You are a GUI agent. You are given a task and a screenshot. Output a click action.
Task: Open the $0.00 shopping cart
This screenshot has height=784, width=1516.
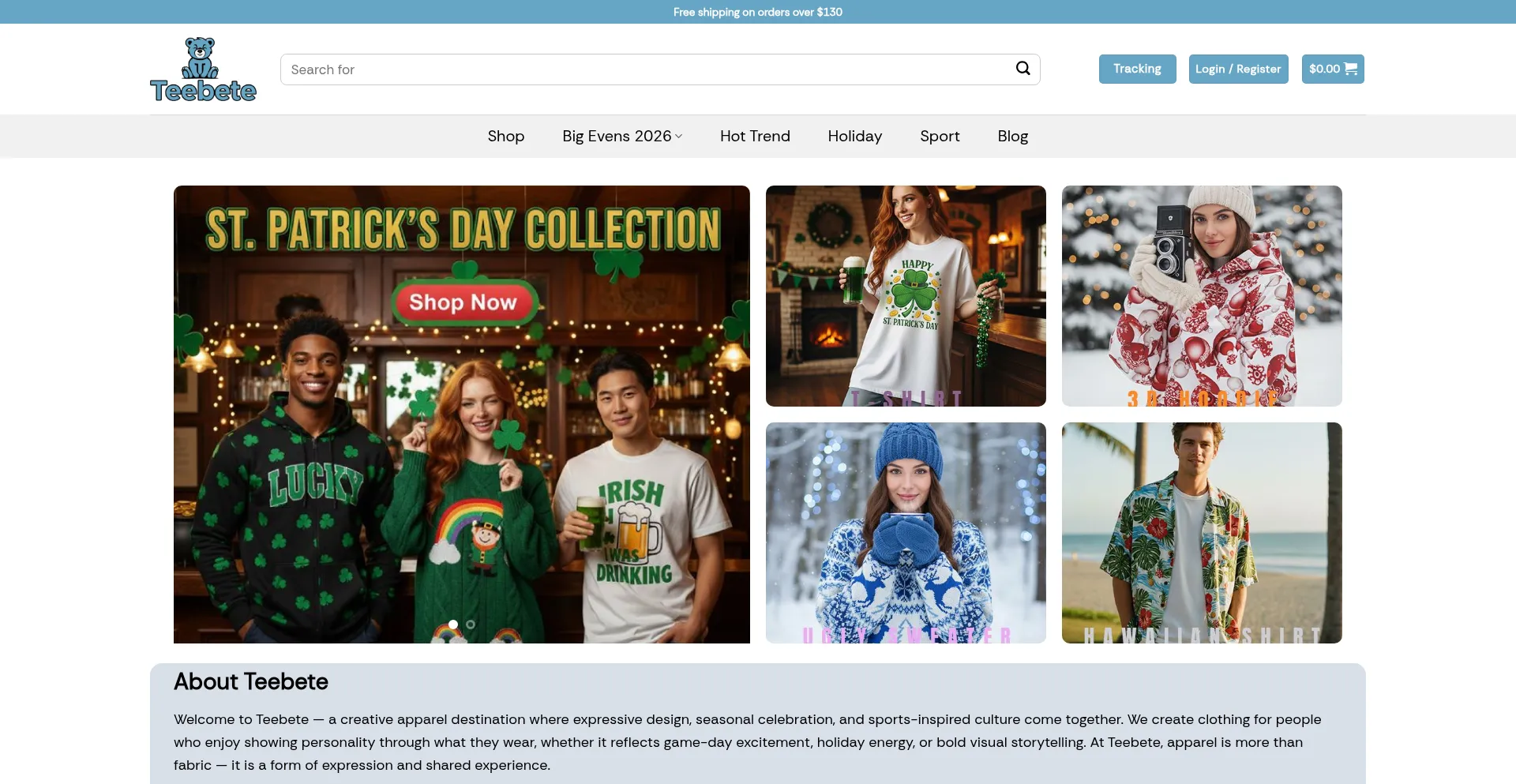tap(1333, 69)
